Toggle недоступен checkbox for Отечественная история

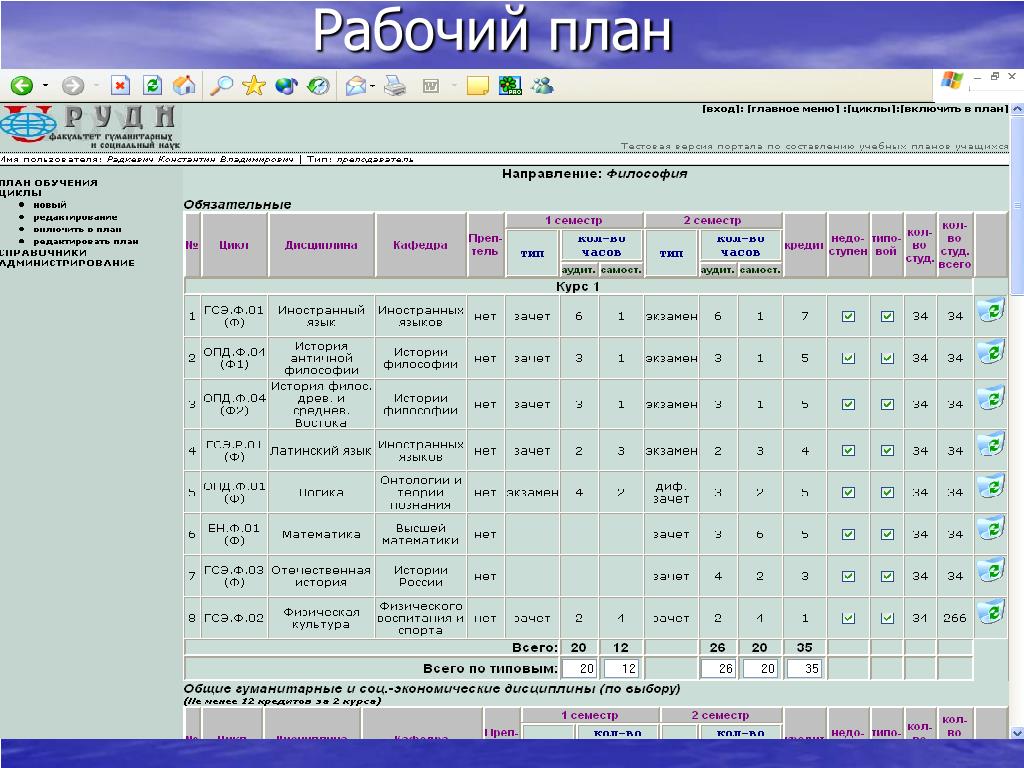[x=848, y=576]
